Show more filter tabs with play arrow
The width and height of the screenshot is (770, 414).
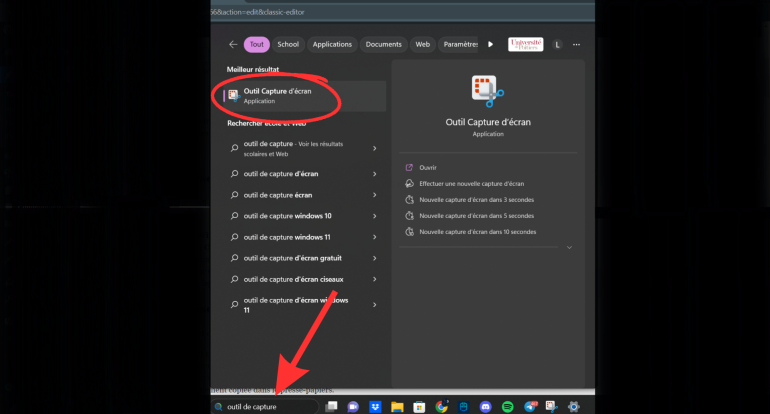click(490, 44)
